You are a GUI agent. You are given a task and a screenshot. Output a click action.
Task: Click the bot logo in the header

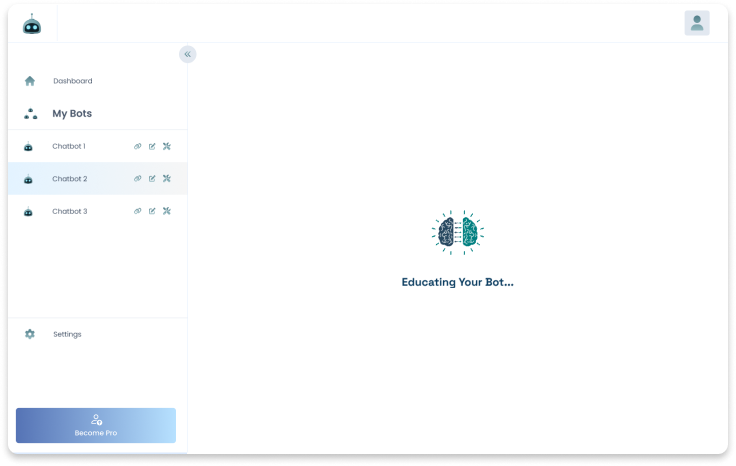32,25
